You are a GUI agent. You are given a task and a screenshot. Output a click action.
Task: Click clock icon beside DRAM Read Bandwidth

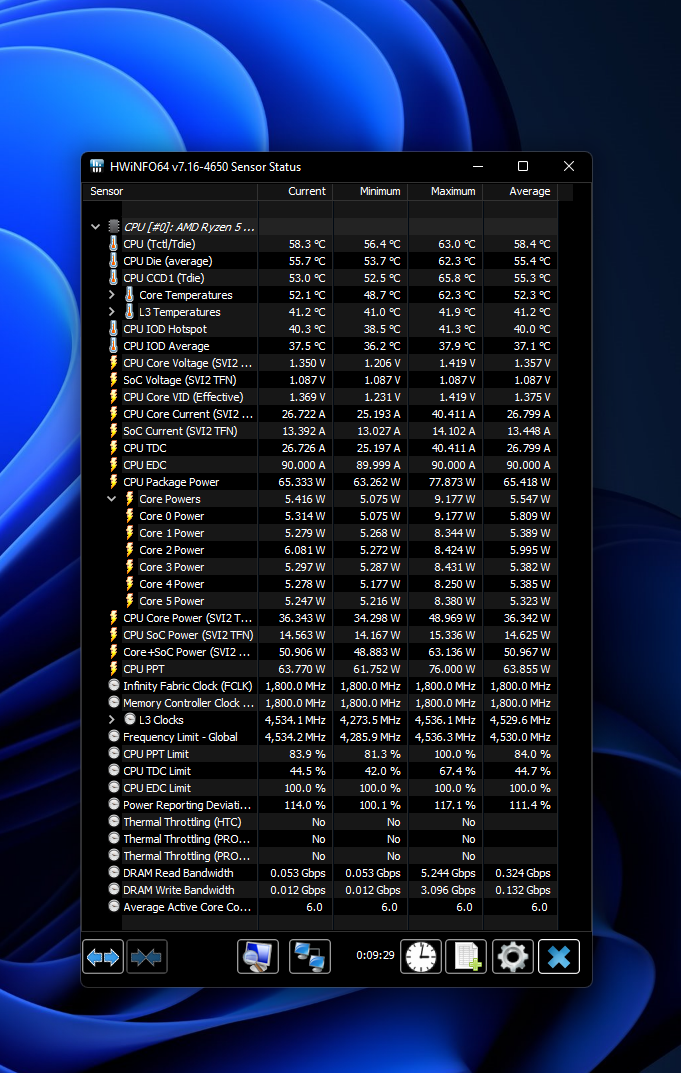114,872
